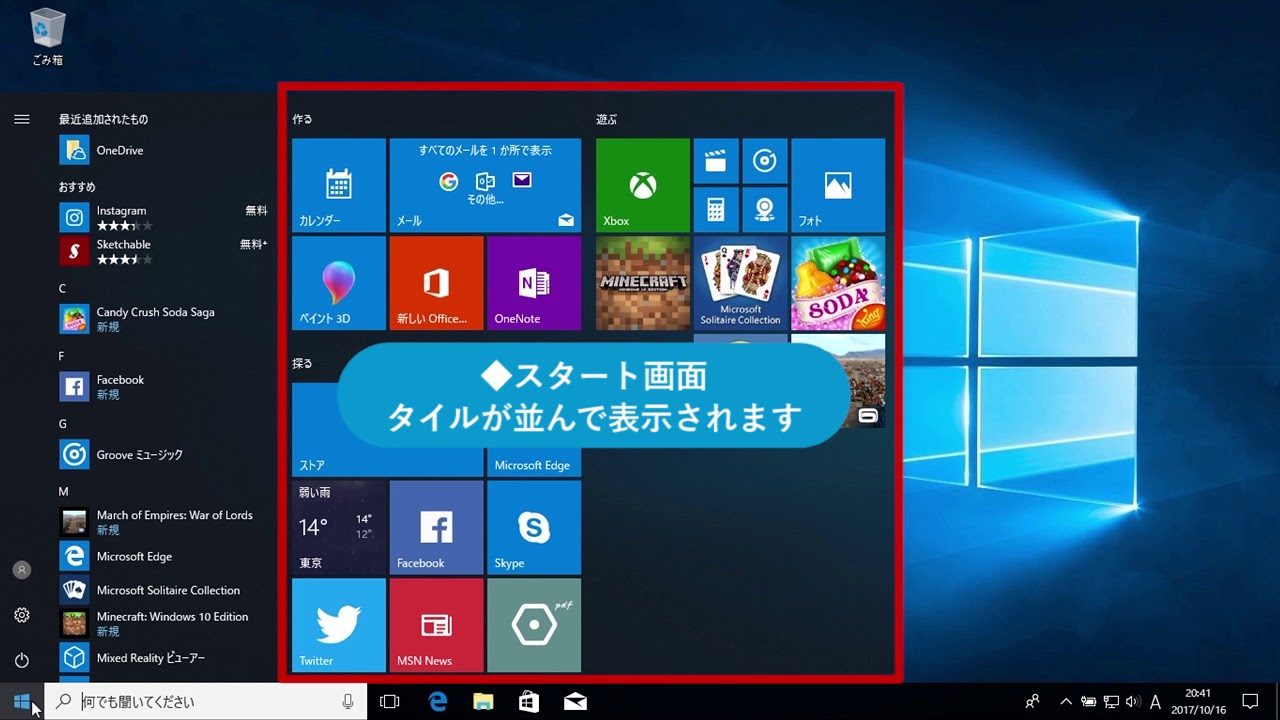The image size is (1280, 720).
Task: Select Instagram in suggested apps
Action: pos(163,217)
